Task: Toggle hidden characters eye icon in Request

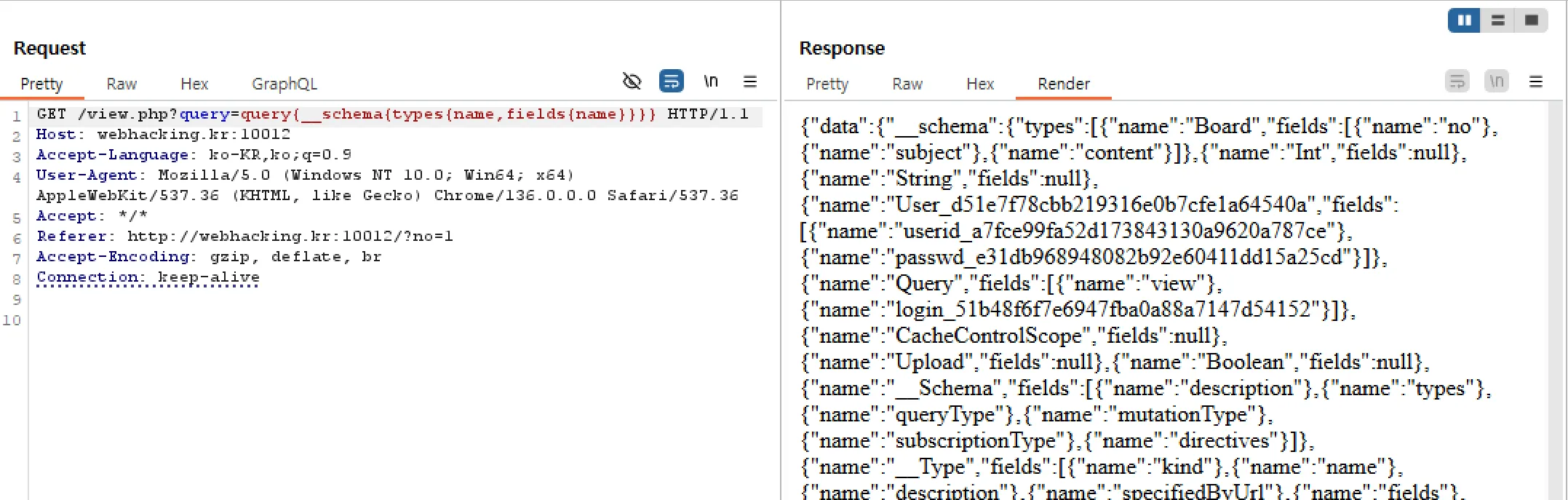Action: tap(632, 82)
